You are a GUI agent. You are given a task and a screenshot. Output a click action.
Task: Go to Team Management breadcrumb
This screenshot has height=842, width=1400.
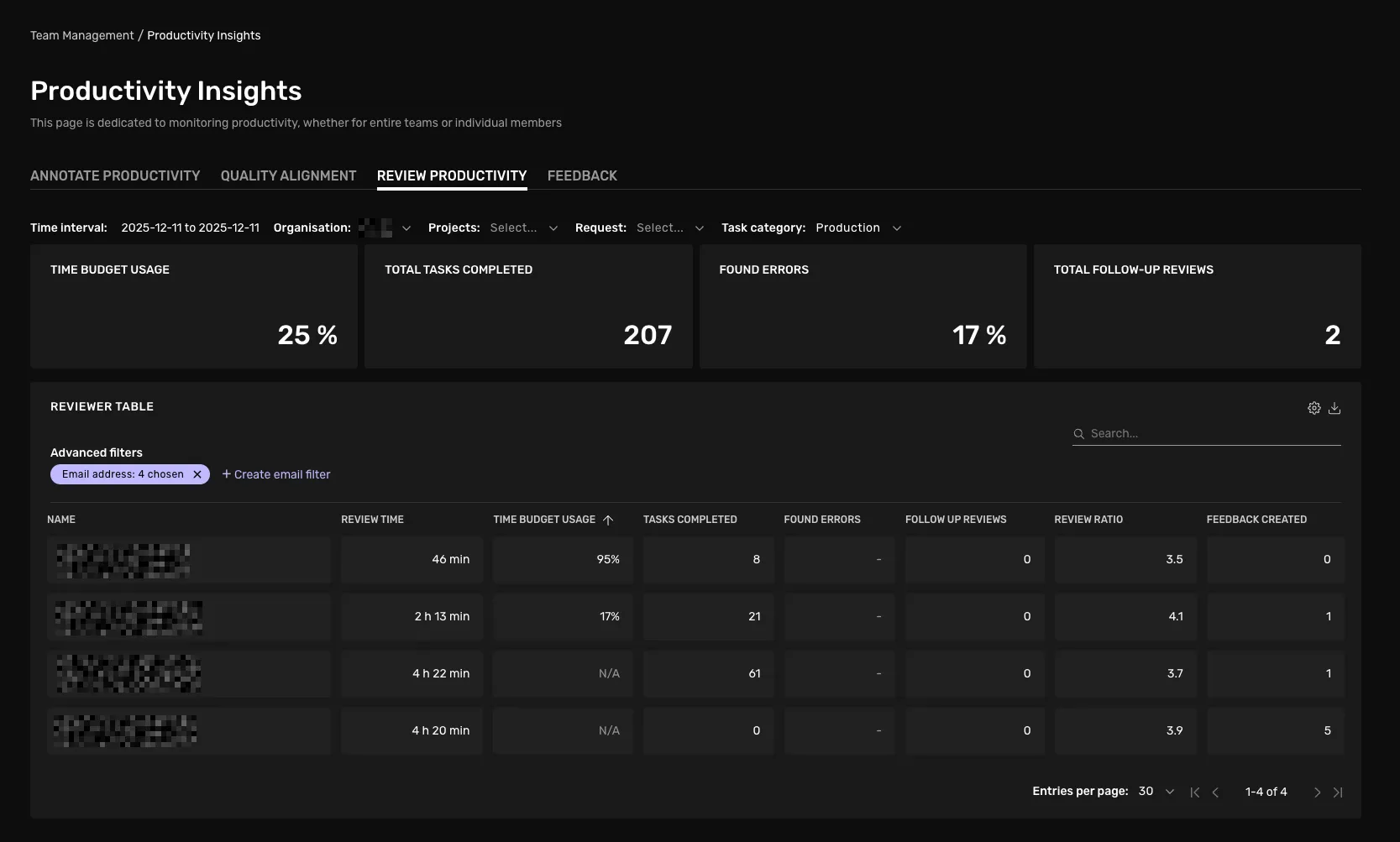pos(81,35)
